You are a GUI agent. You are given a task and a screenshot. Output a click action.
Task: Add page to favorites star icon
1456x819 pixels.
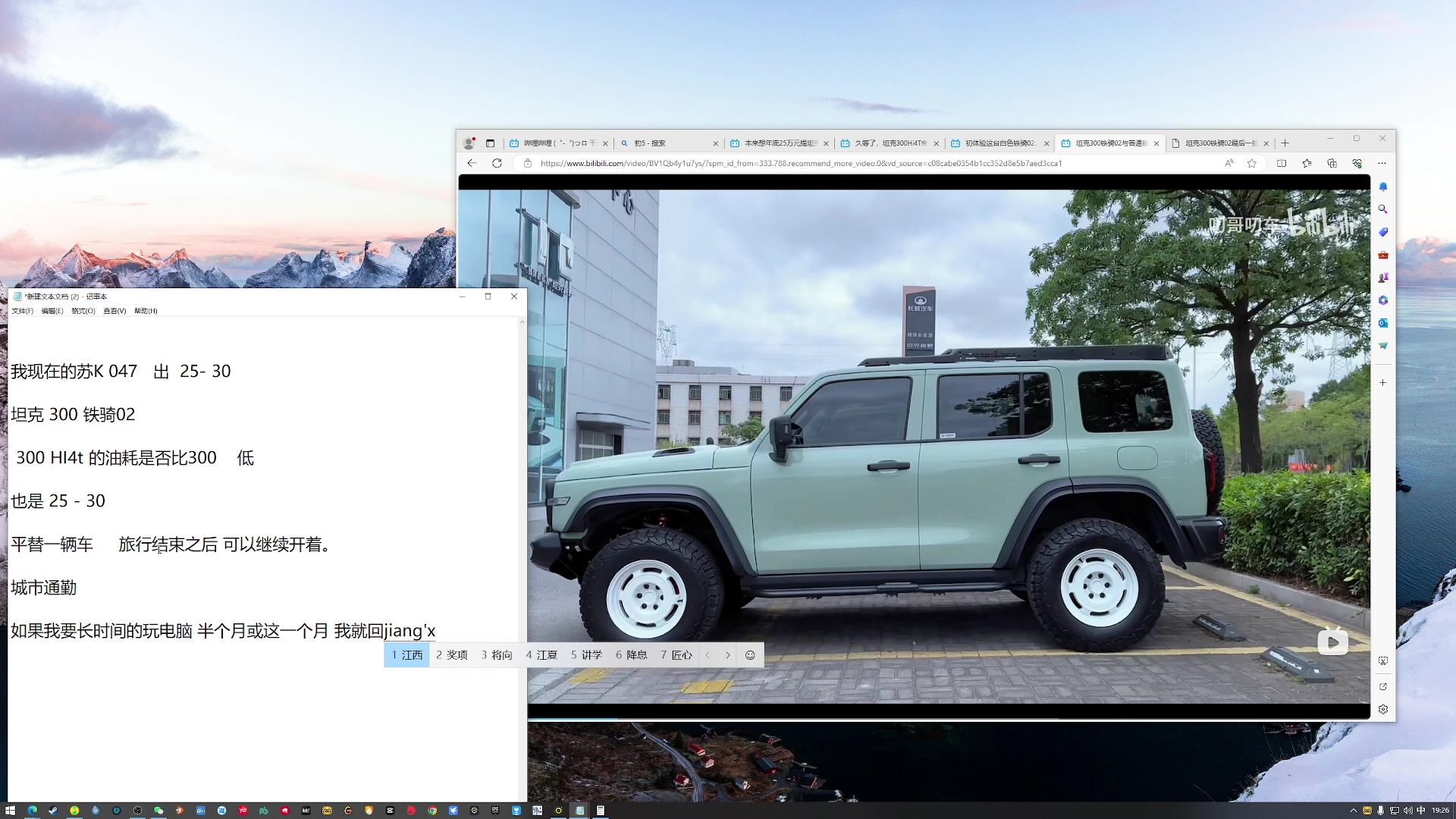tap(1252, 163)
